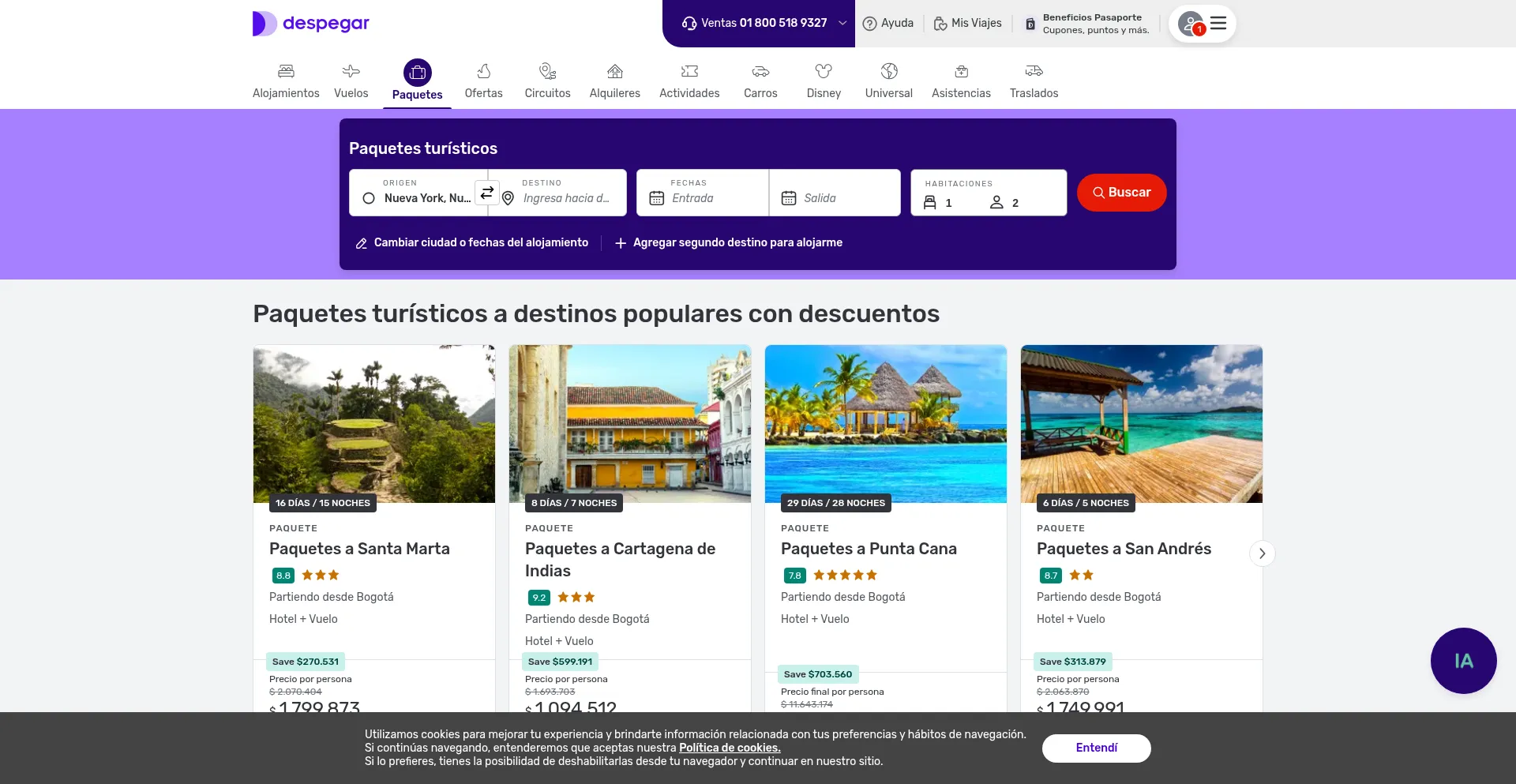Open the IA assistant floating button

(1463, 661)
